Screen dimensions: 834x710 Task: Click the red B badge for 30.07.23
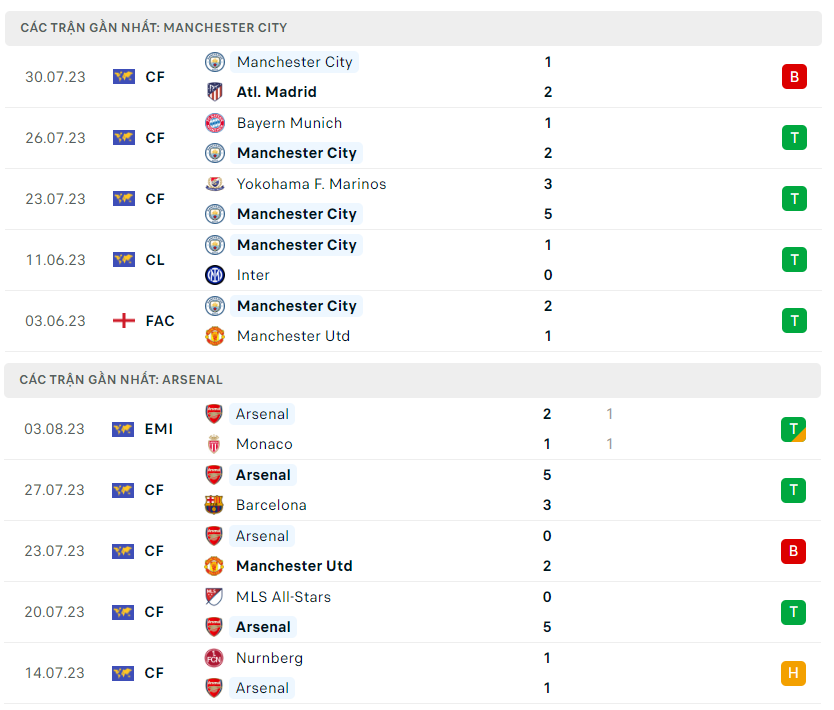click(794, 77)
